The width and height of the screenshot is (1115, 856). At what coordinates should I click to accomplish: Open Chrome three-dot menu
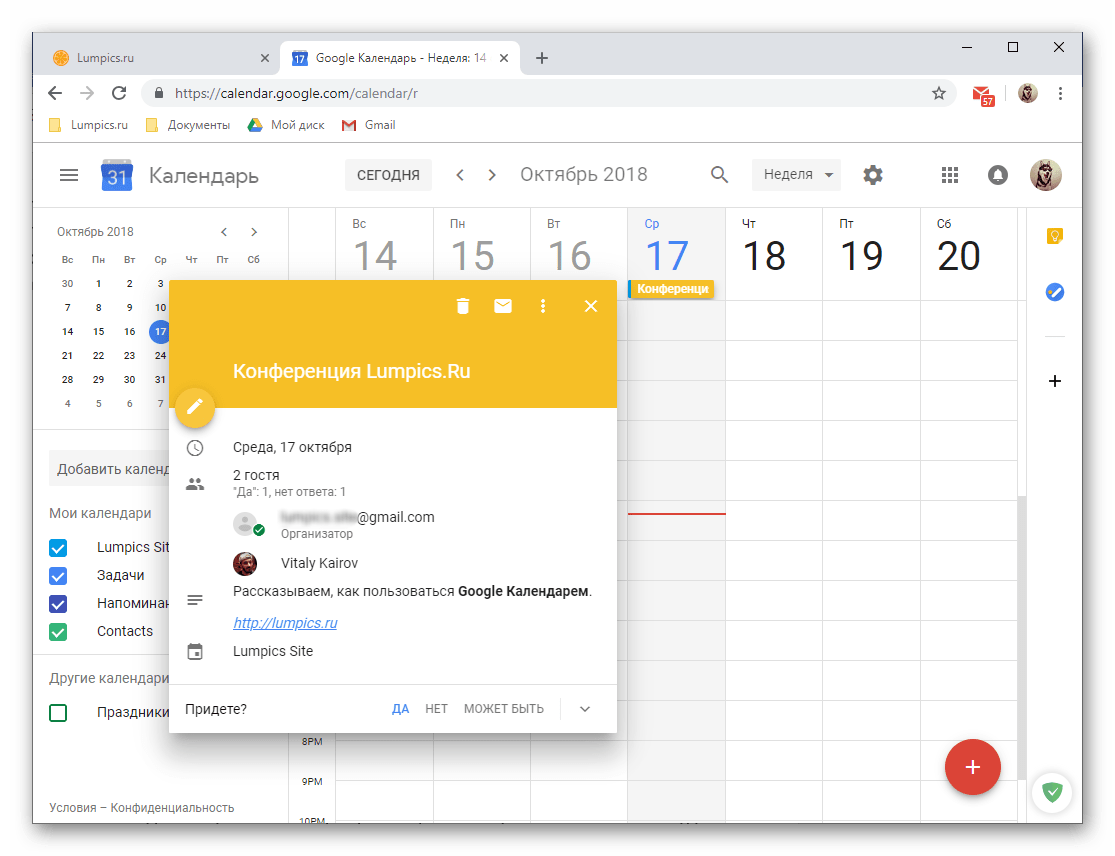[x=1060, y=93]
